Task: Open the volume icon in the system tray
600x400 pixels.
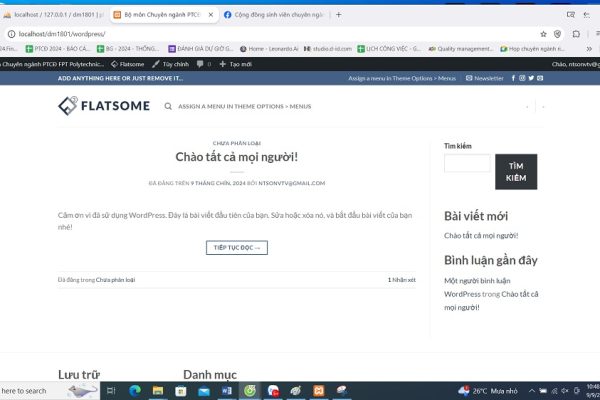Action: (x=565, y=391)
